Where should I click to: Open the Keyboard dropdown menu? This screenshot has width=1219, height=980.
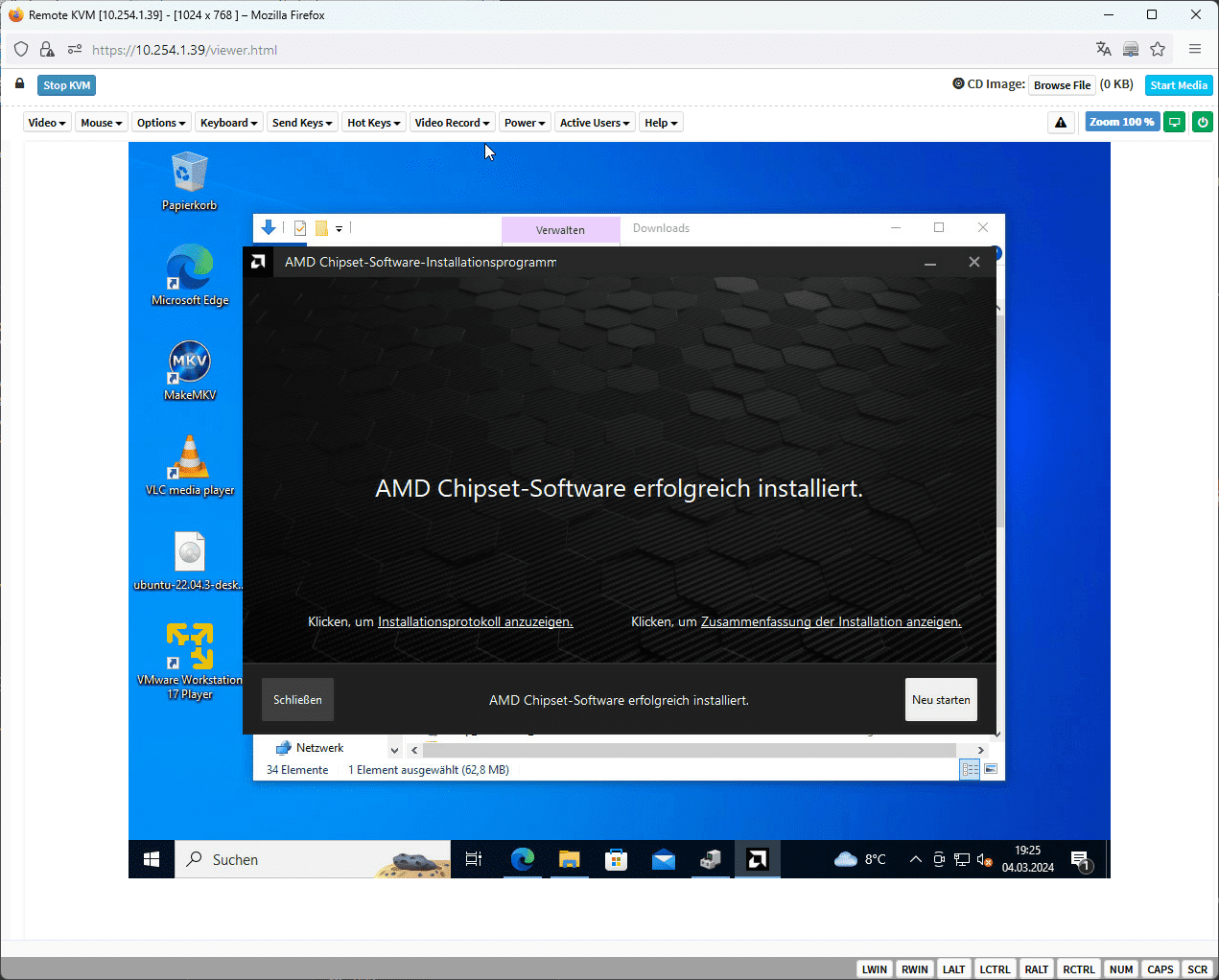click(x=229, y=122)
